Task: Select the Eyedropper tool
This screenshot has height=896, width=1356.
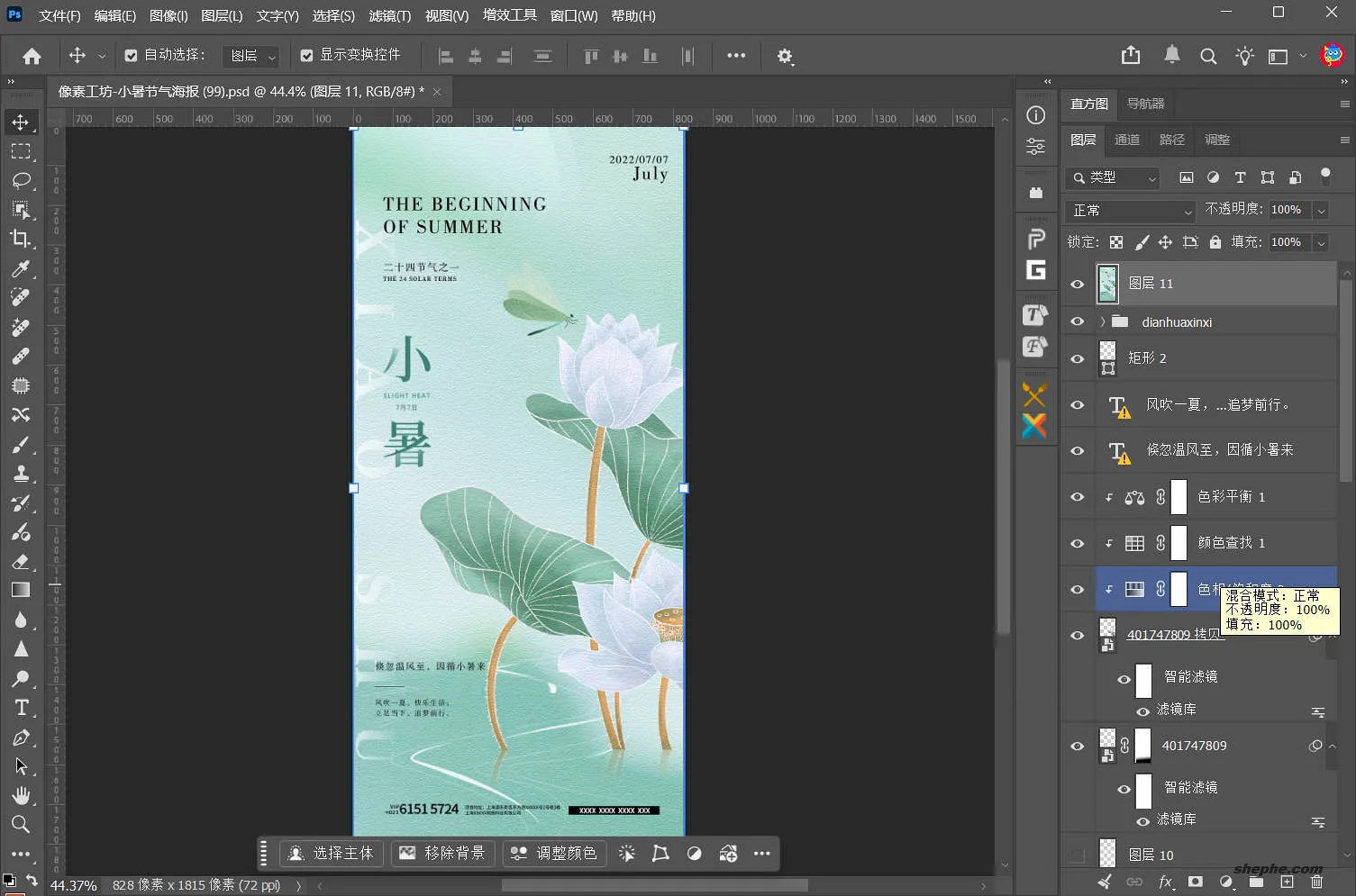Action: click(21, 268)
